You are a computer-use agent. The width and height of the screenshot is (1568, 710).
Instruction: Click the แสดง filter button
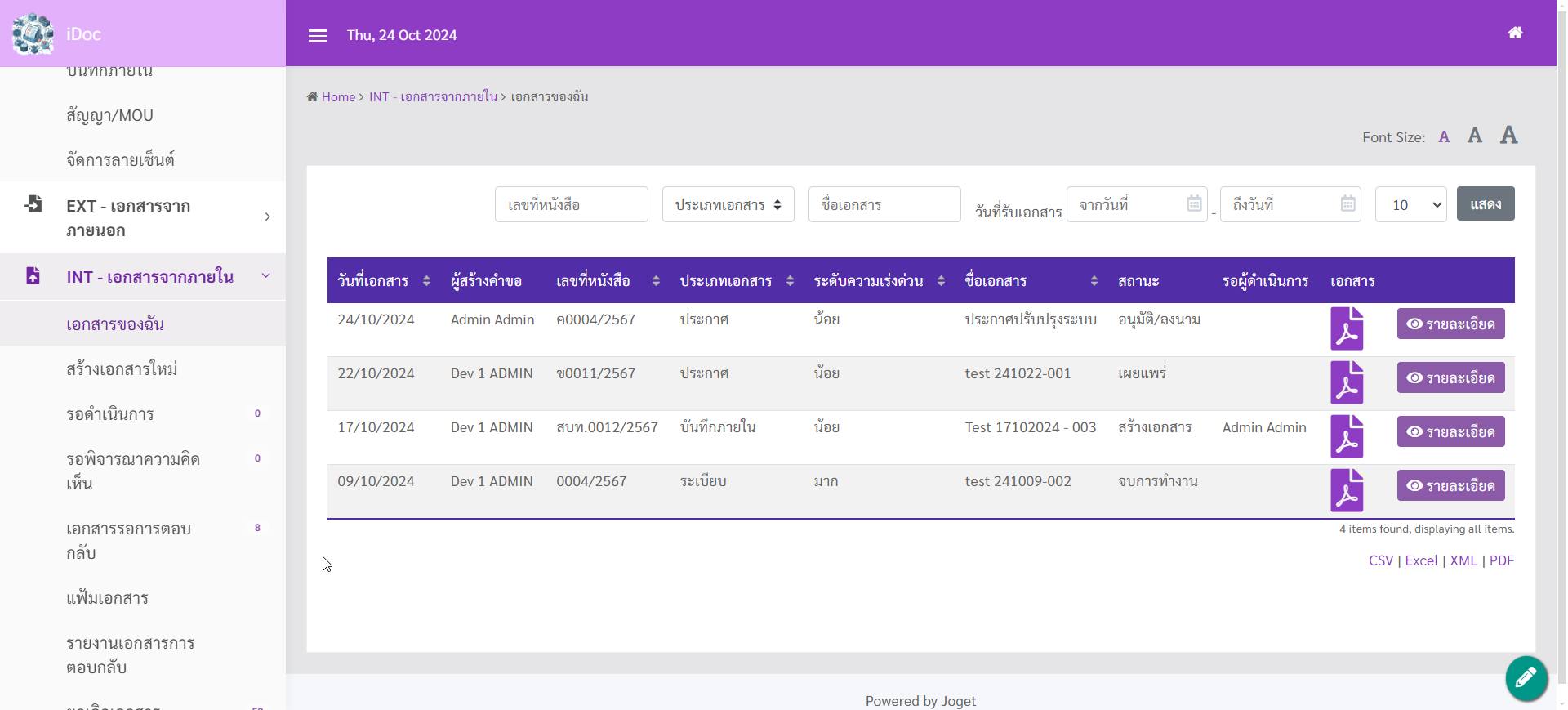click(1486, 203)
